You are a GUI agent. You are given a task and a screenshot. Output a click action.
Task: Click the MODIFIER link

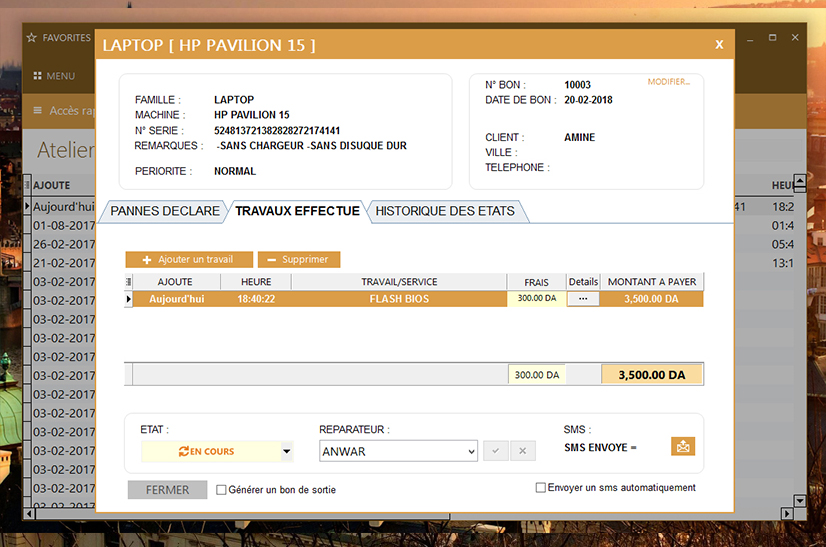[668, 82]
